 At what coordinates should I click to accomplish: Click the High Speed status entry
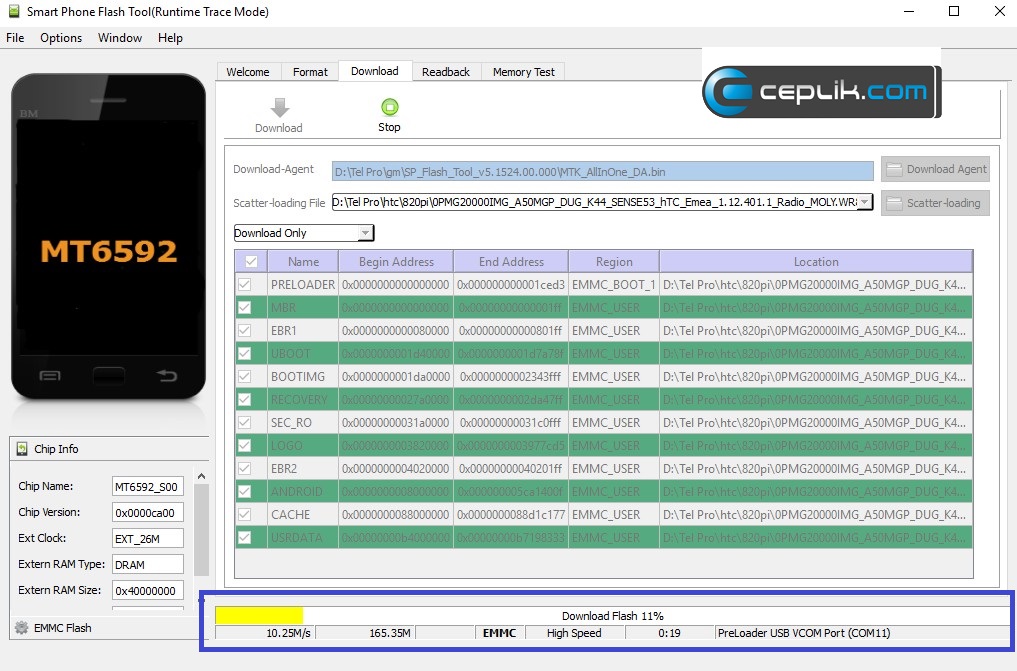pos(575,633)
